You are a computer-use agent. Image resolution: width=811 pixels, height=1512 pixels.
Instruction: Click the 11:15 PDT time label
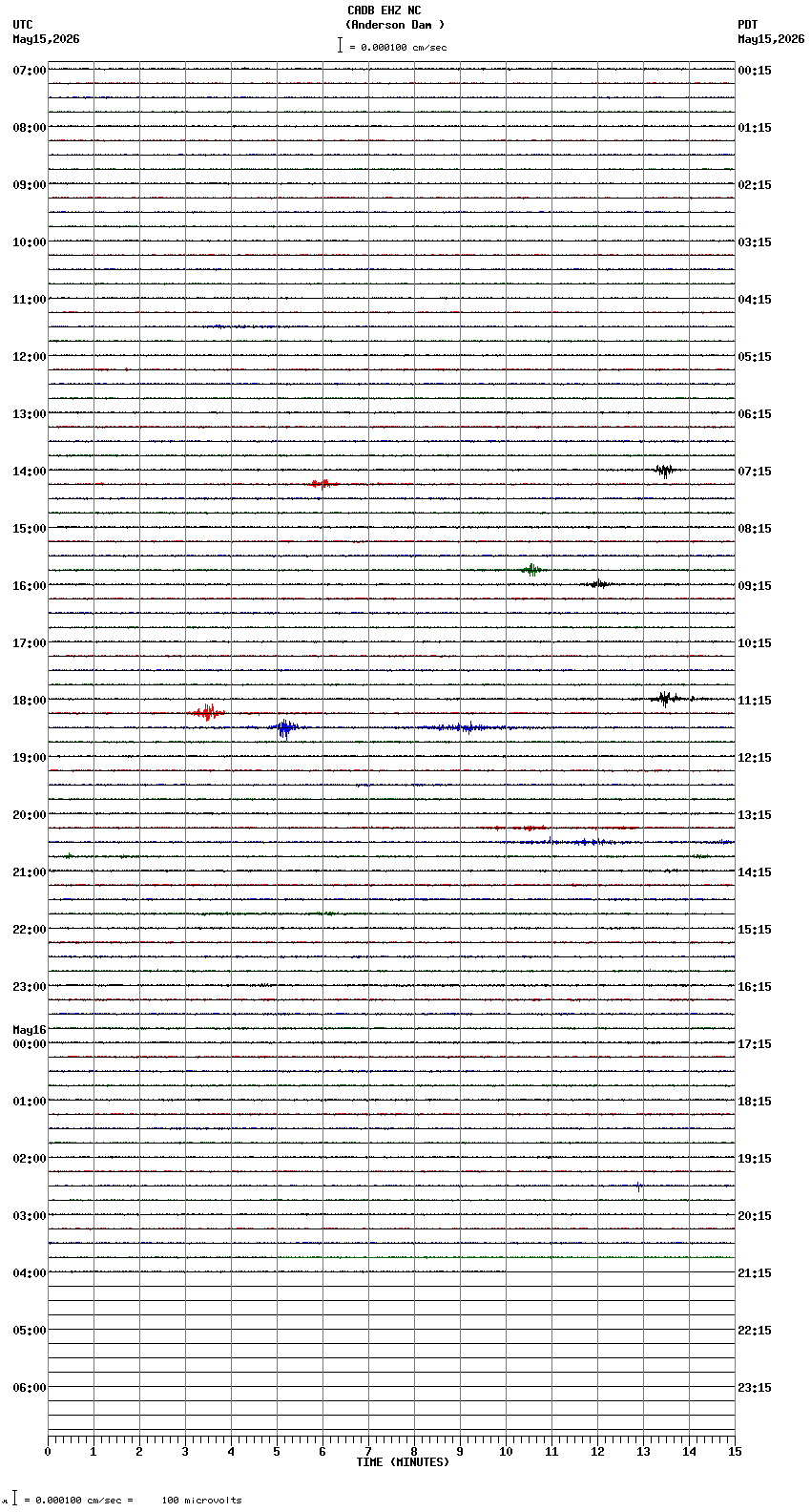click(755, 701)
